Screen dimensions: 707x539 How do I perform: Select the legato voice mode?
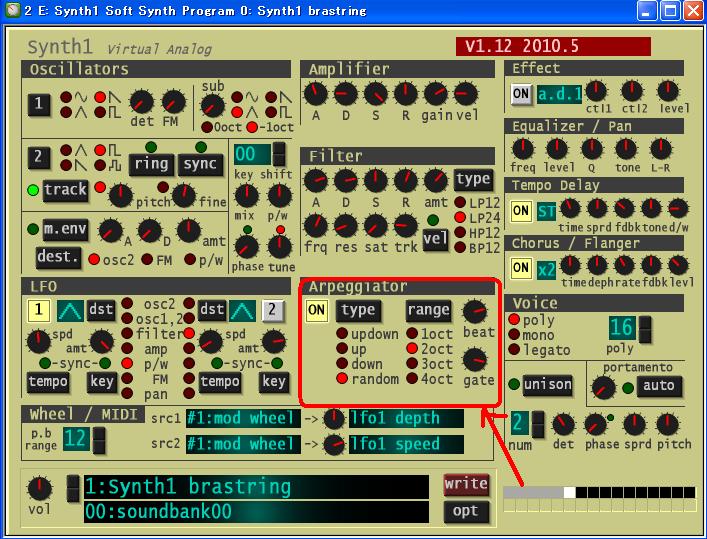pyautogui.click(x=514, y=350)
